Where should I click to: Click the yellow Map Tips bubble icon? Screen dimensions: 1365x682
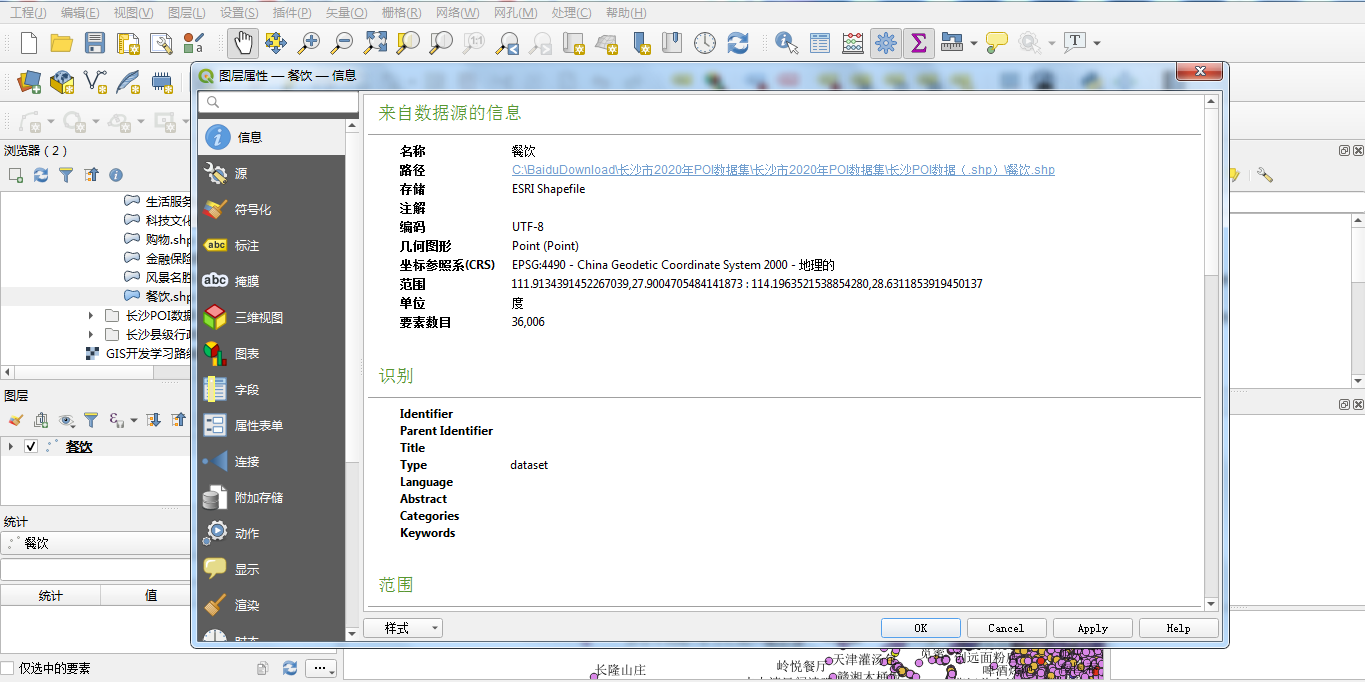click(997, 43)
